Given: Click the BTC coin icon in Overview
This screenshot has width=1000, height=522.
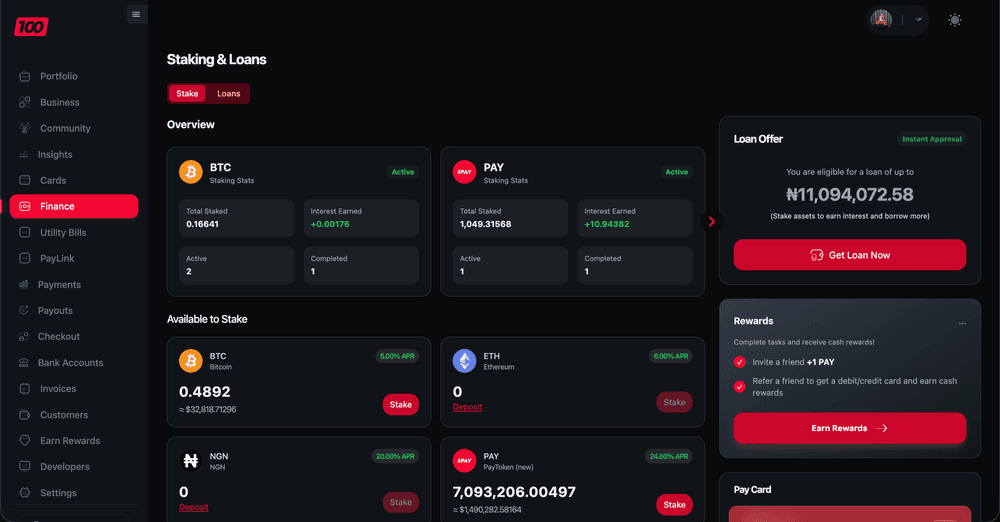Looking at the screenshot, I should pyautogui.click(x=191, y=172).
